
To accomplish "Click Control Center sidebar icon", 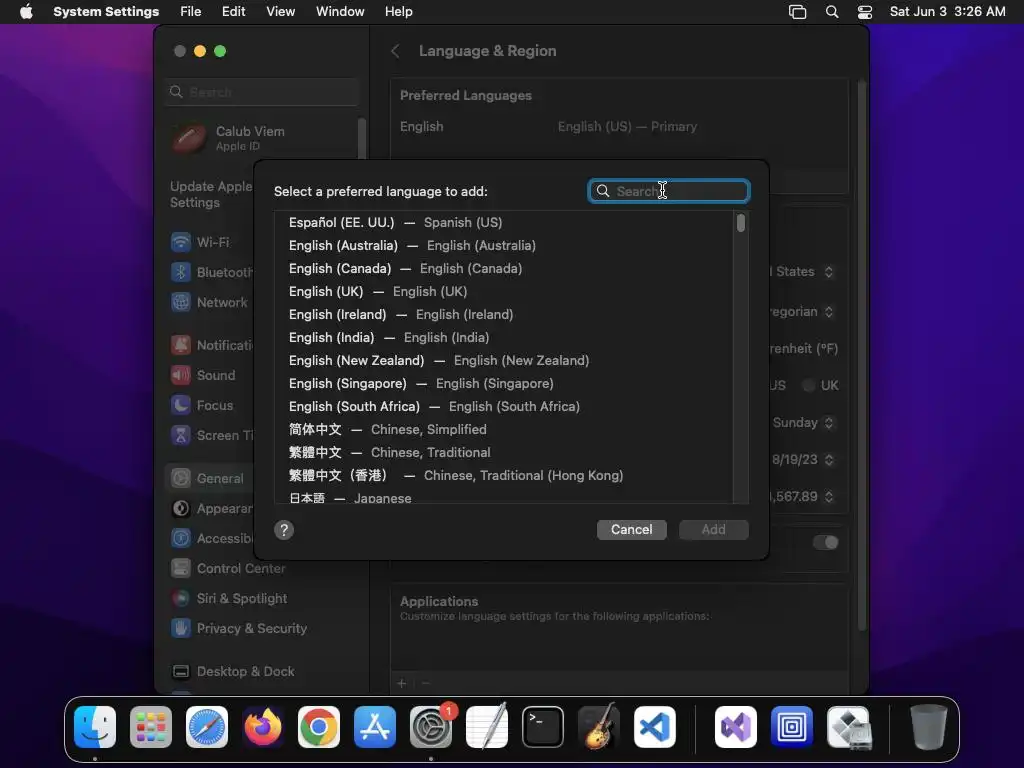I will [181, 569].
